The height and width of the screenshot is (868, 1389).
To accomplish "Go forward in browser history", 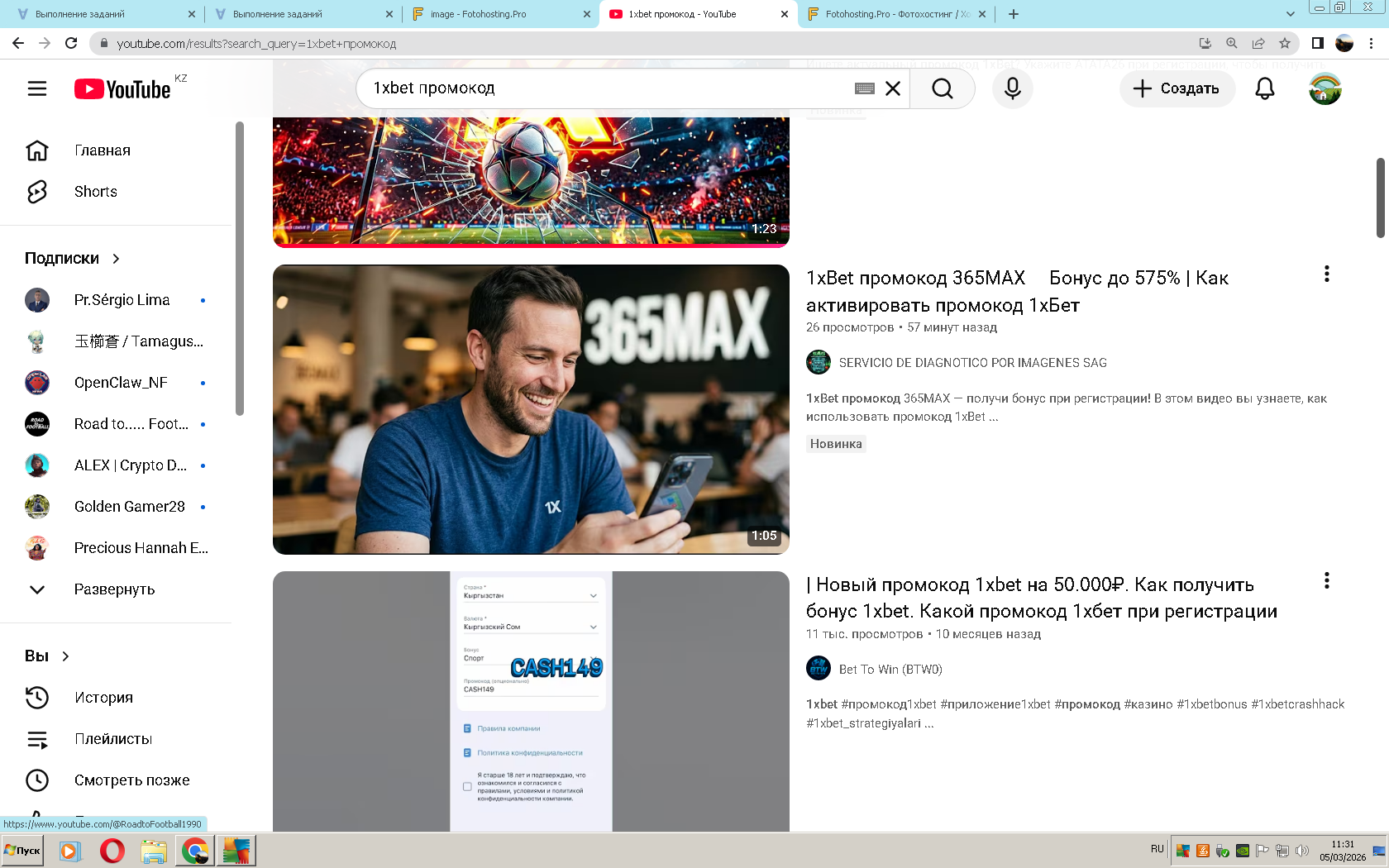I will click(45, 43).
